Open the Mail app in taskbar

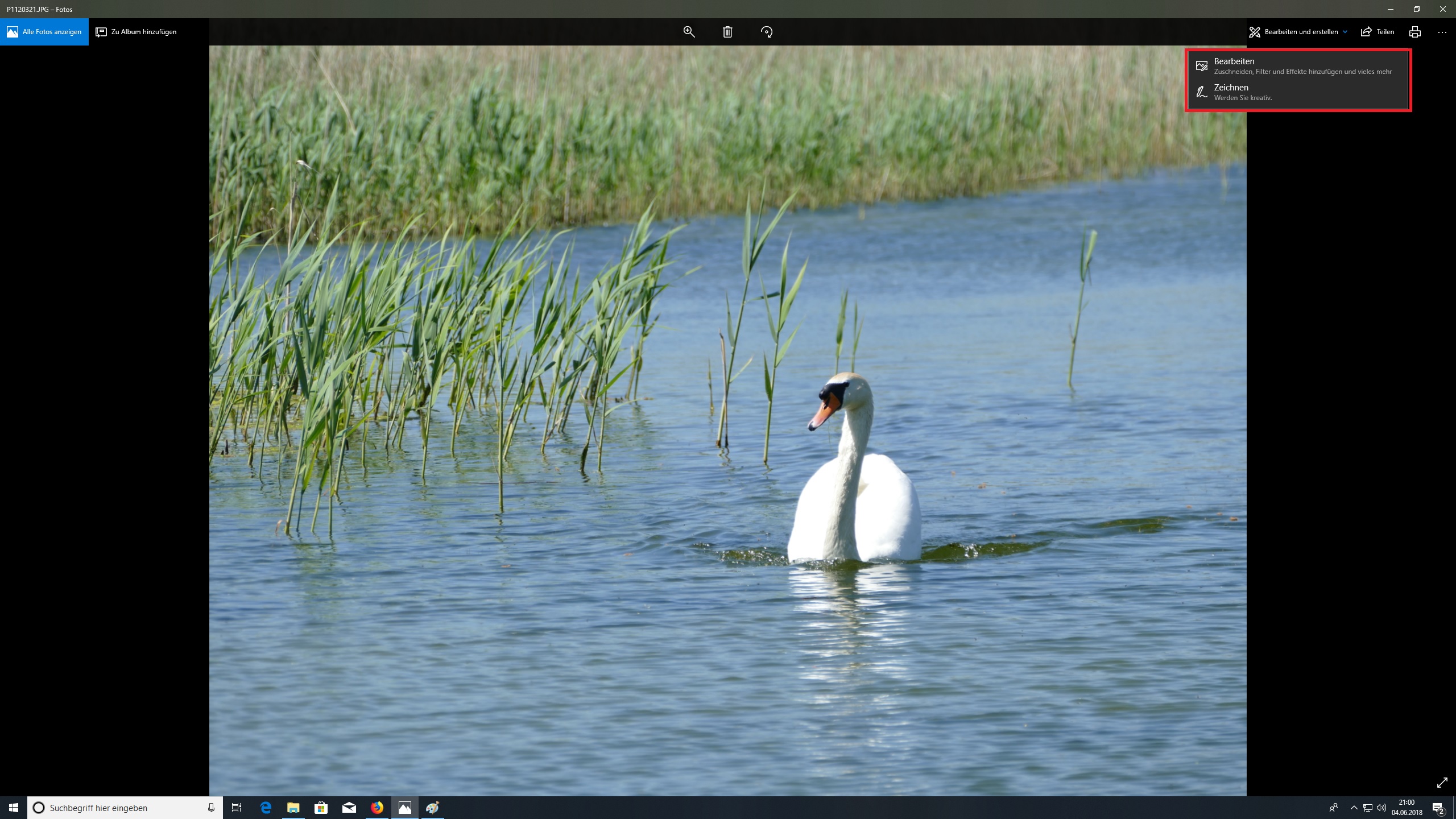(x=349, y=808)
